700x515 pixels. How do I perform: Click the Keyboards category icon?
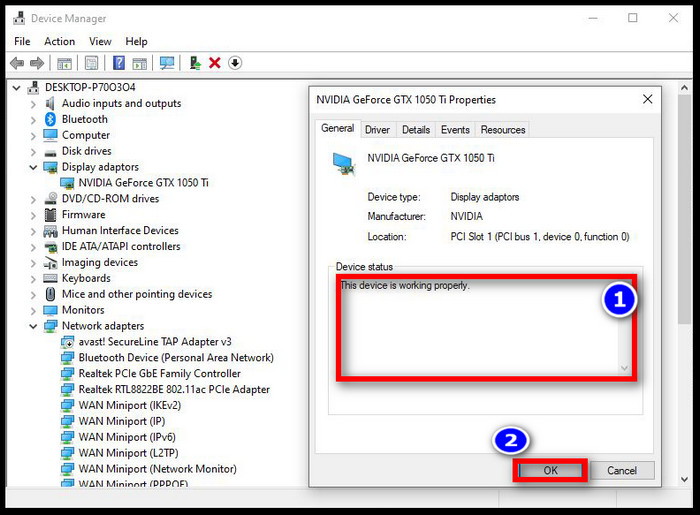(x=50, y=278)
